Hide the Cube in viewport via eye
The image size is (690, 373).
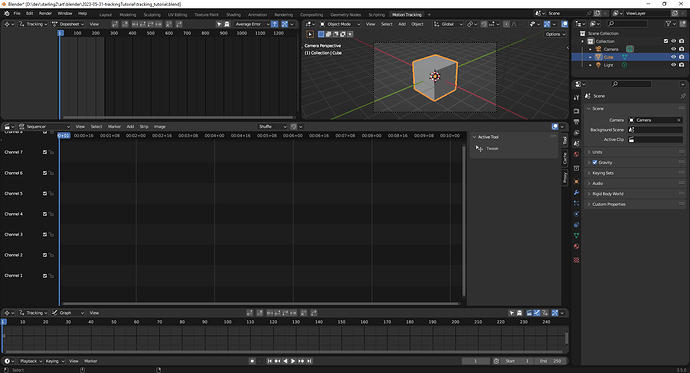(673, 57)
